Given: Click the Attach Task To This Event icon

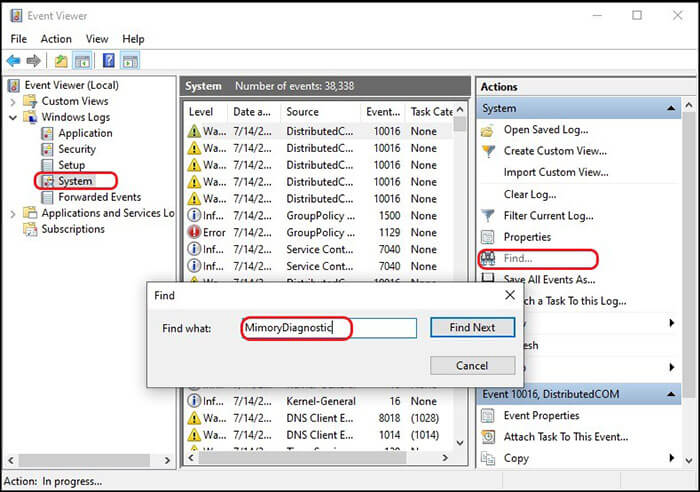Looking at the screenshot, I should point(488,437).
